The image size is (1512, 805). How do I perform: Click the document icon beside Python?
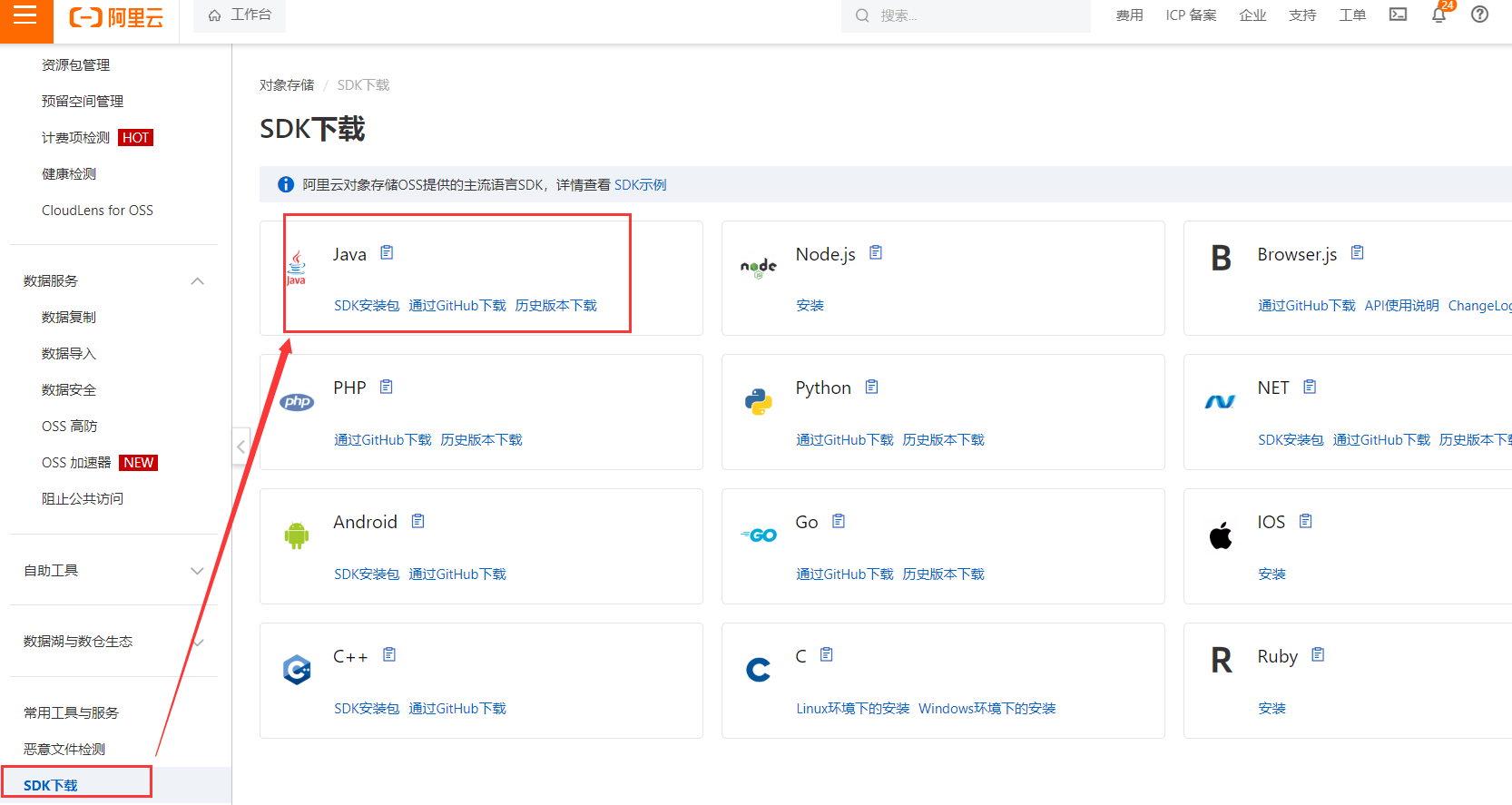point(871,387)
